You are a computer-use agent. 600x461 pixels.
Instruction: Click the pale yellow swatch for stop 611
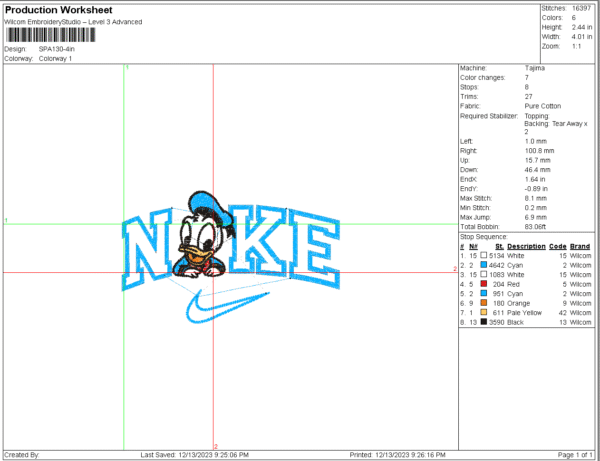point(484,313)
